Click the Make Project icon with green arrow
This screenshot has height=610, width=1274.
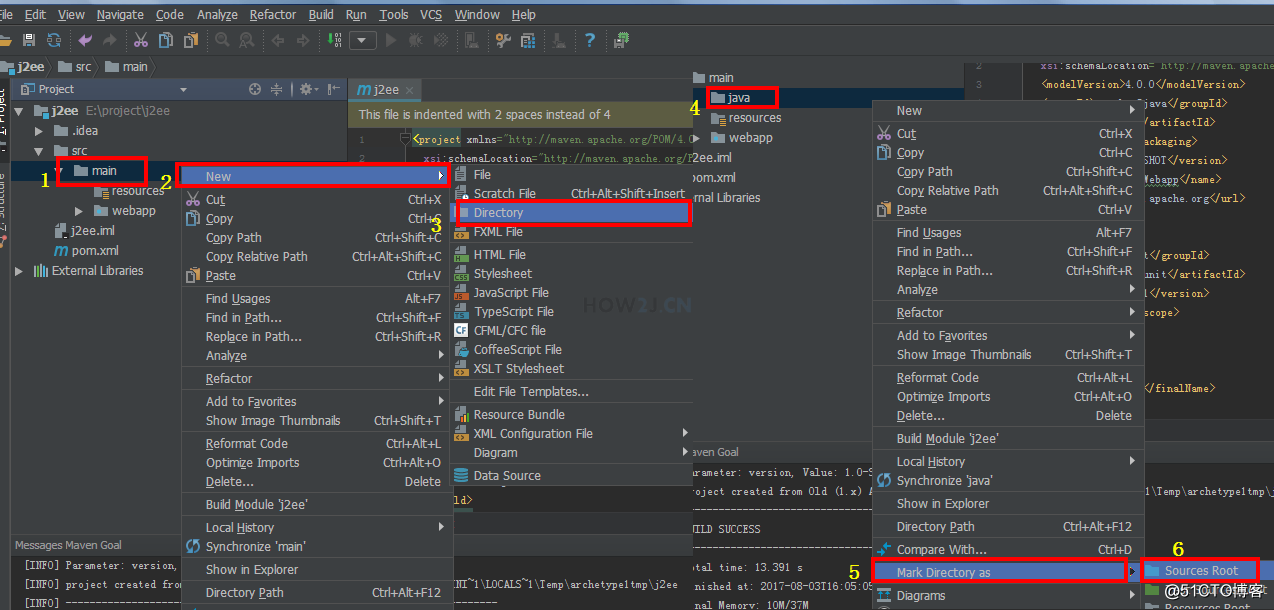pyautogui.click(x=335, y=40)
